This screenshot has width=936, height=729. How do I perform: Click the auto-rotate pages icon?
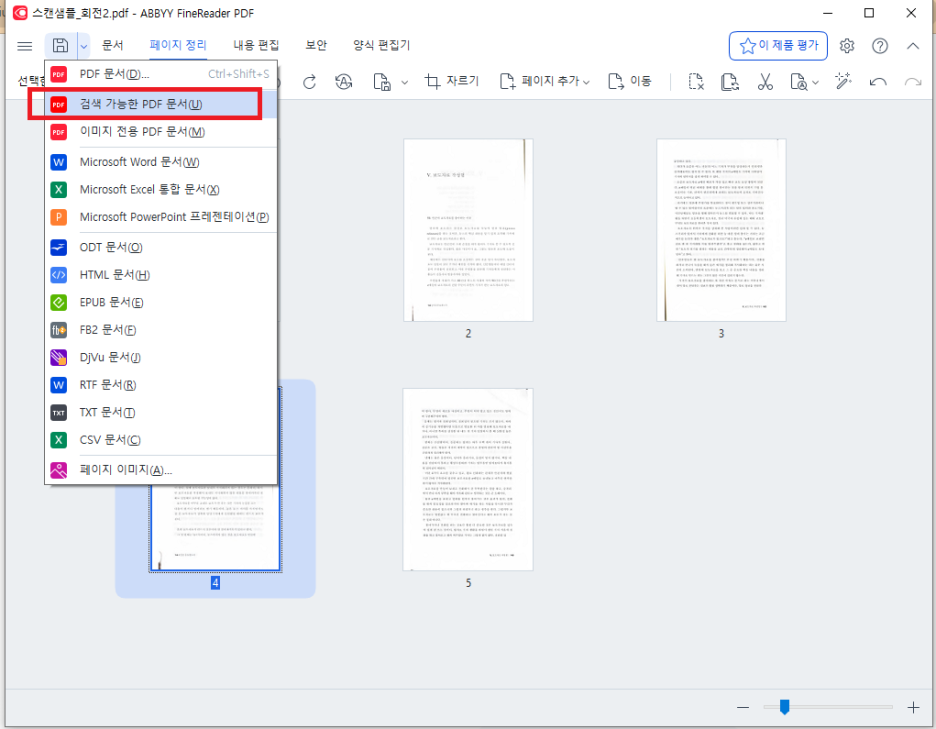point(344,82)
